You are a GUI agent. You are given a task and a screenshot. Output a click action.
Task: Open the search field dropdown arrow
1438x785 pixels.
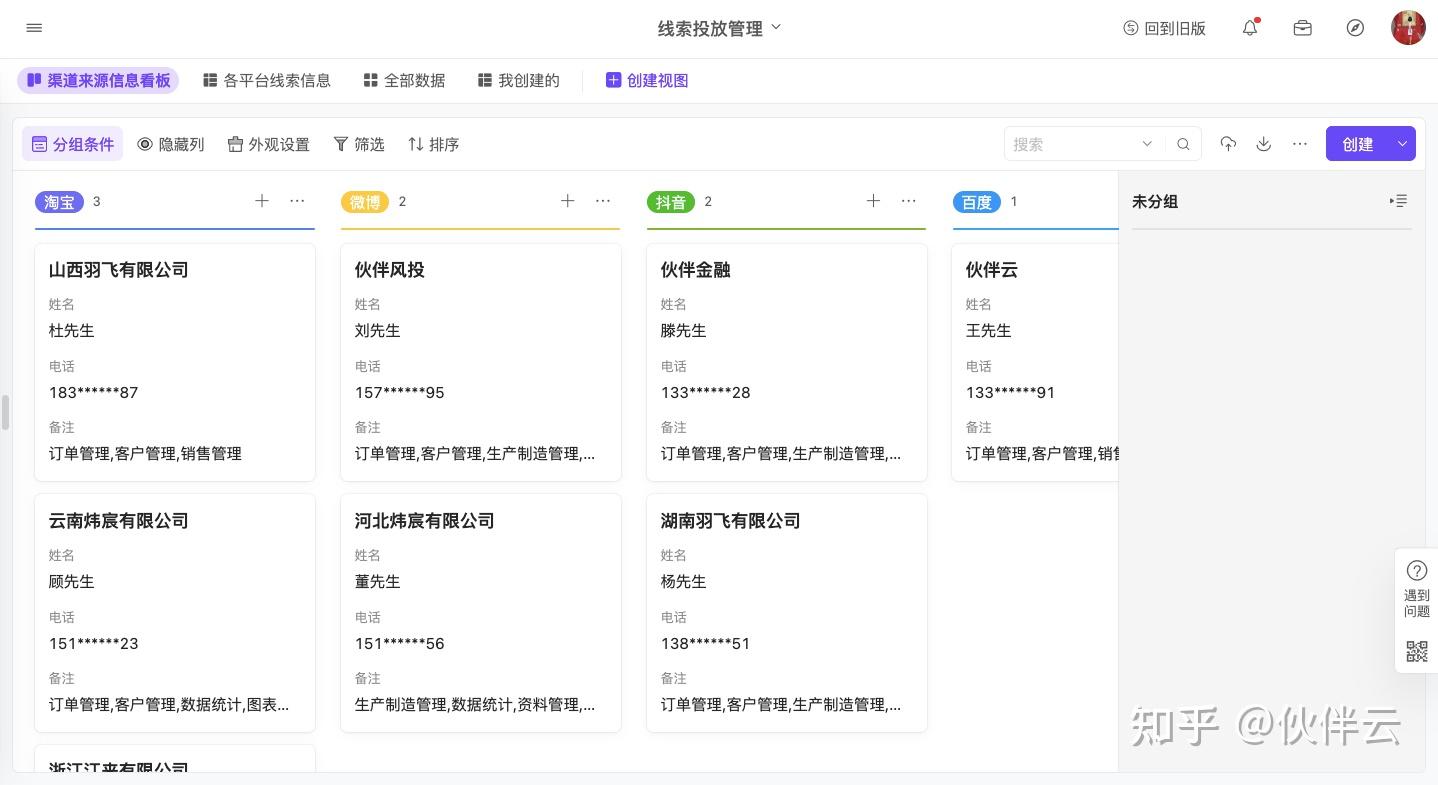1147,144
